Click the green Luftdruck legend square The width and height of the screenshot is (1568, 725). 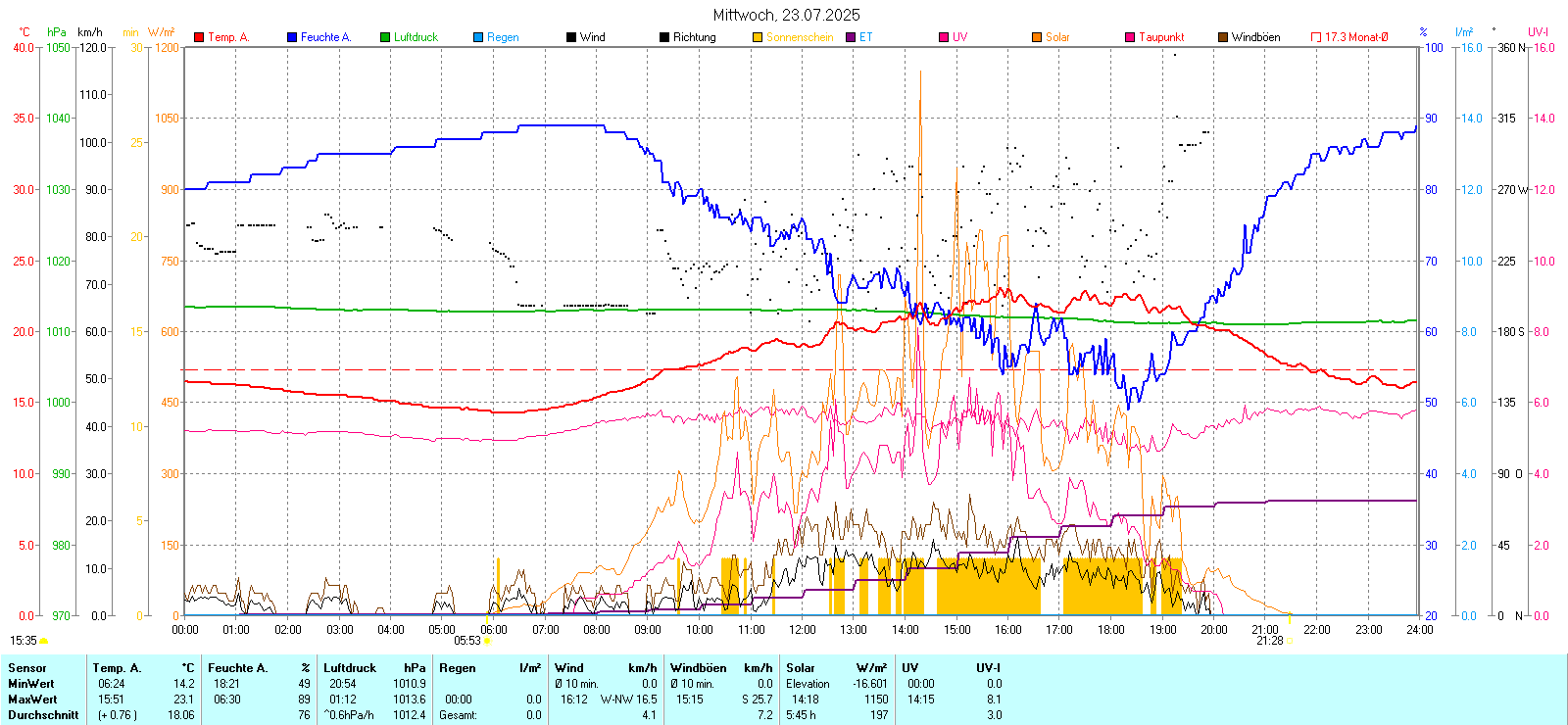tap(385, 37)
